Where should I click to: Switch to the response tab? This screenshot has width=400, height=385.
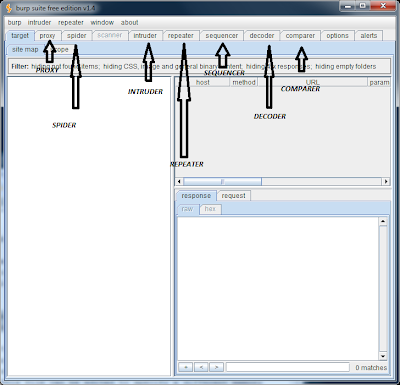(196, 196)
